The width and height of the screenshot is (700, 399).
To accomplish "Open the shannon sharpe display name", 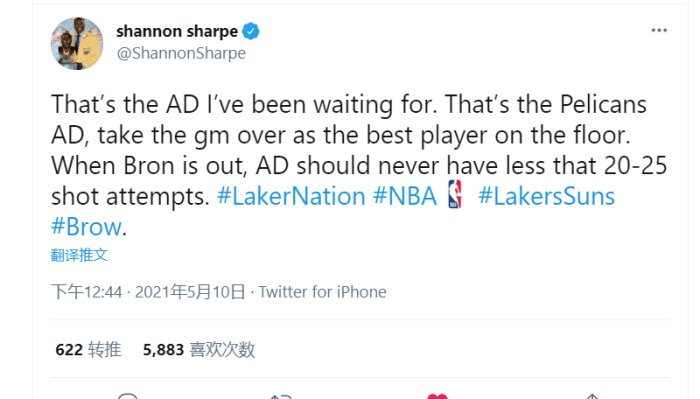I will pyautogui.click(x=177, y=31).
